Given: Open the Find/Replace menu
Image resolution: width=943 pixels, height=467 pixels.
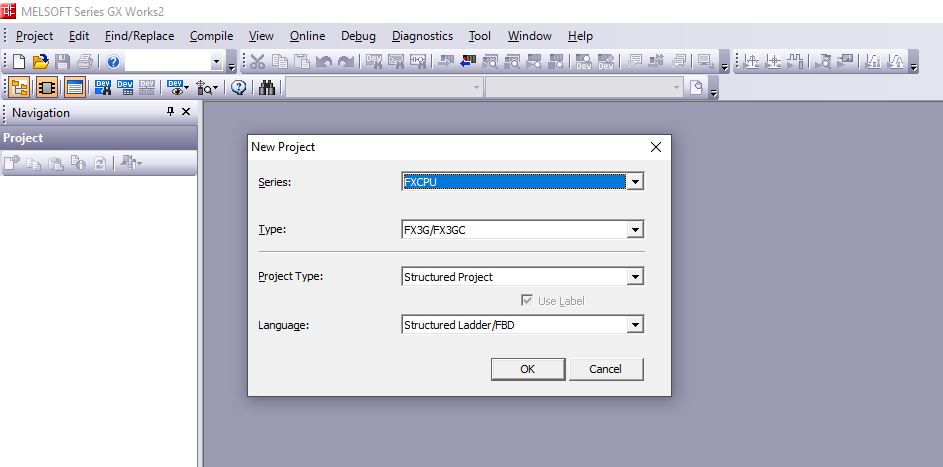Looking at the screenshot, I should tap(140, 36).
